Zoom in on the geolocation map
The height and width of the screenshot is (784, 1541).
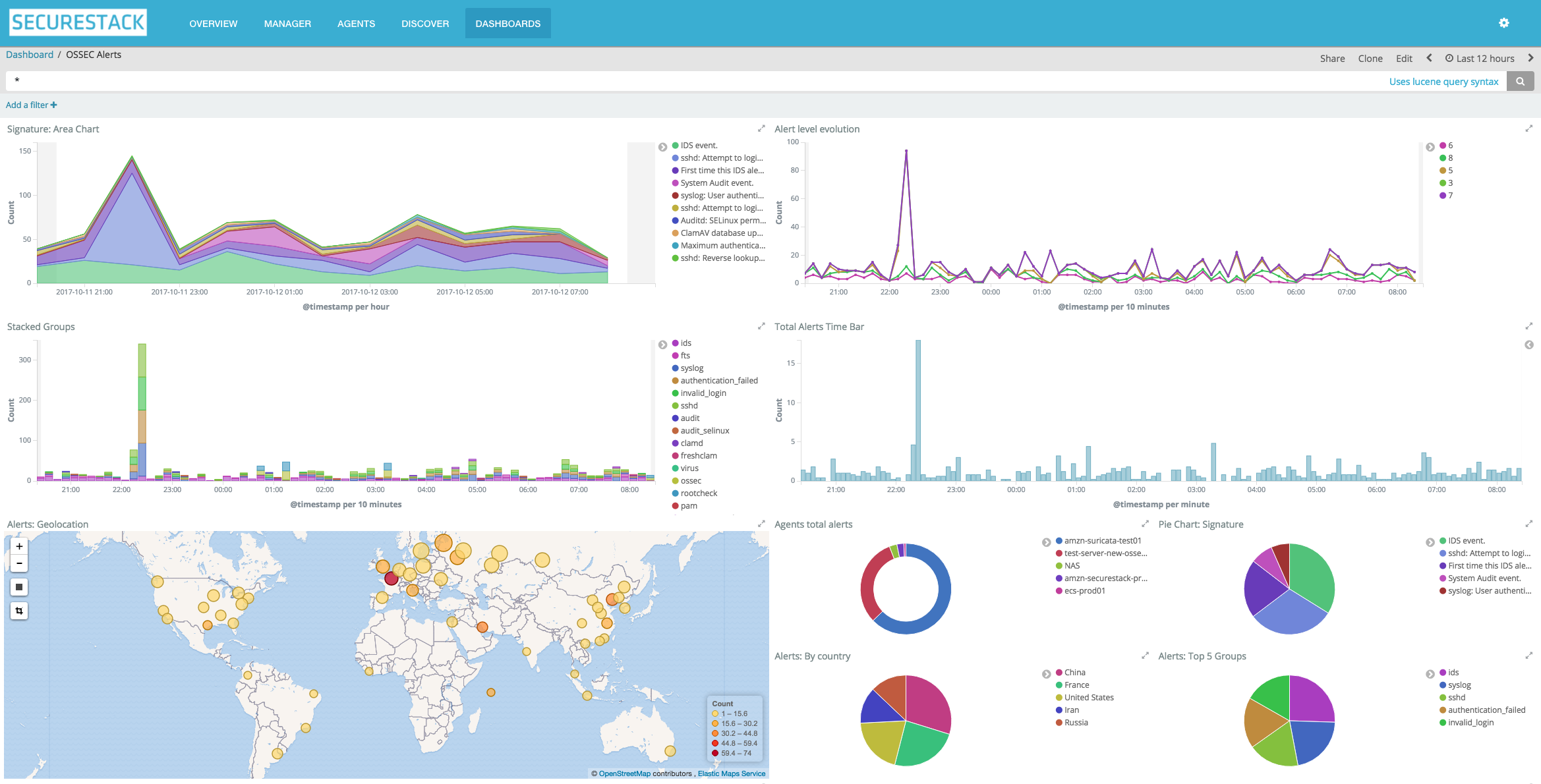pyautogui.click(x=19, y=546)
